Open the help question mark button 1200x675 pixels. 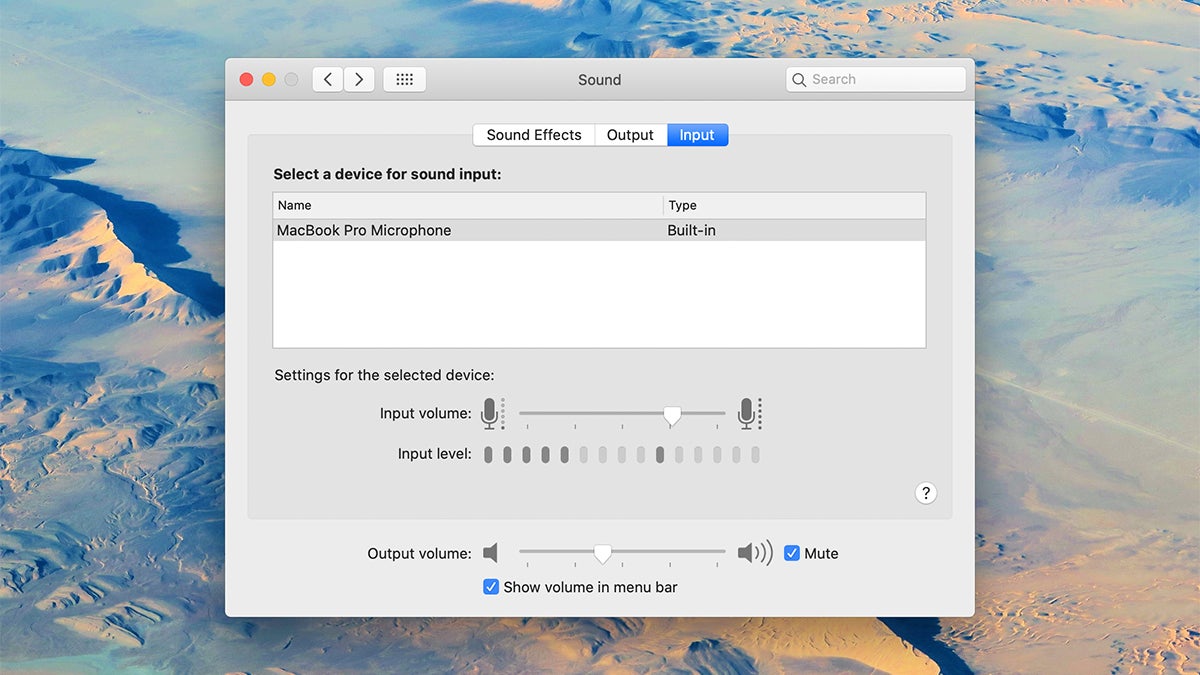[x=925, y=493]
